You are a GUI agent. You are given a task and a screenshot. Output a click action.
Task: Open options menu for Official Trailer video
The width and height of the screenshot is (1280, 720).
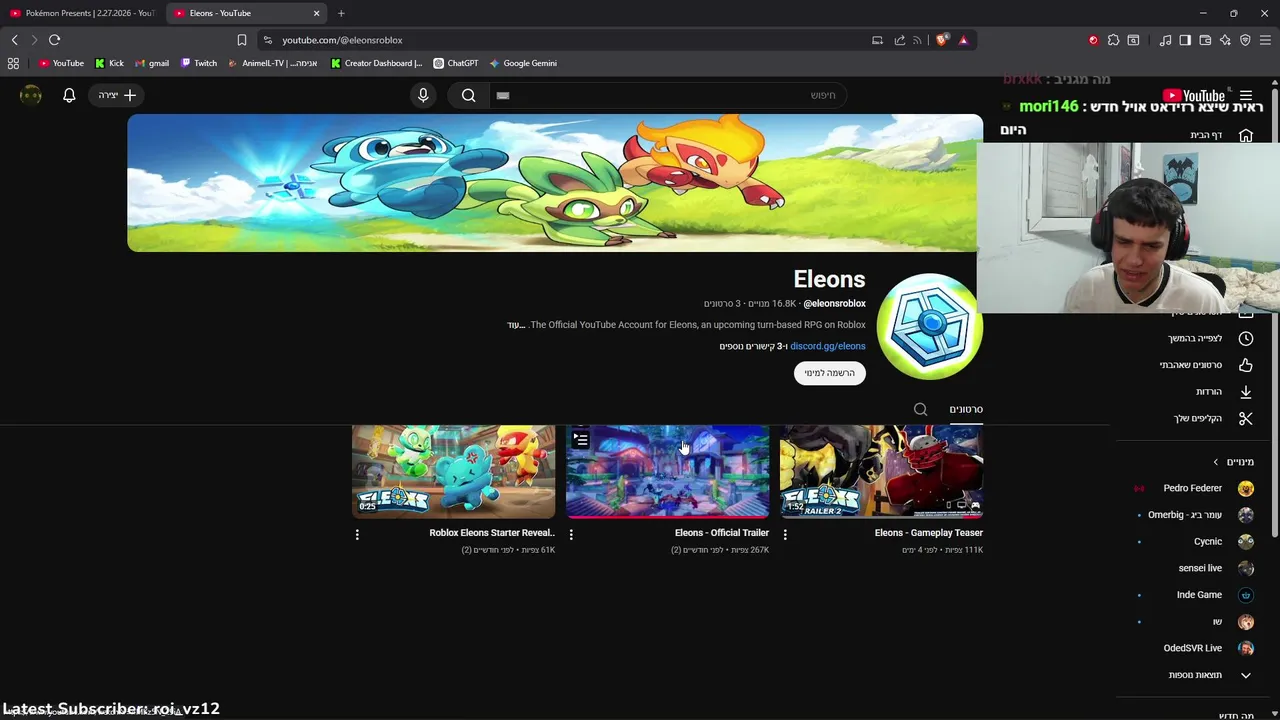click(x=571, y=535)
